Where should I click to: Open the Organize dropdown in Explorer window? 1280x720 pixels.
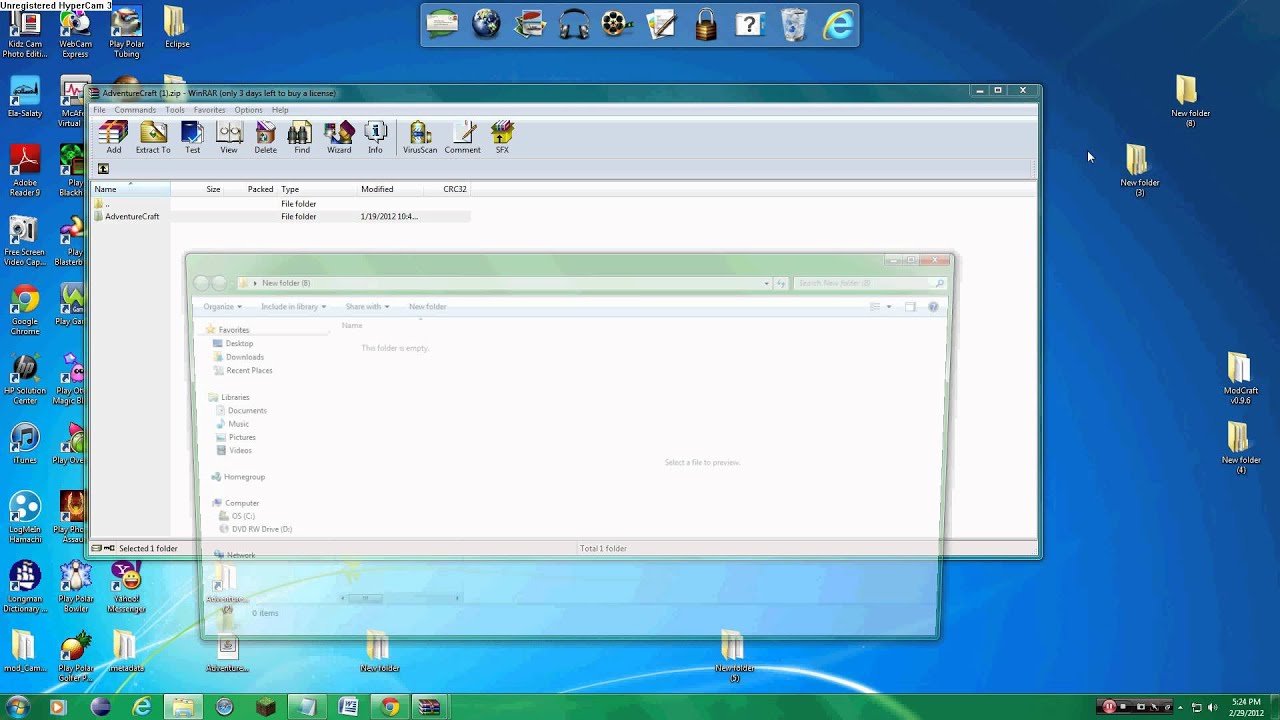(222, 307)
